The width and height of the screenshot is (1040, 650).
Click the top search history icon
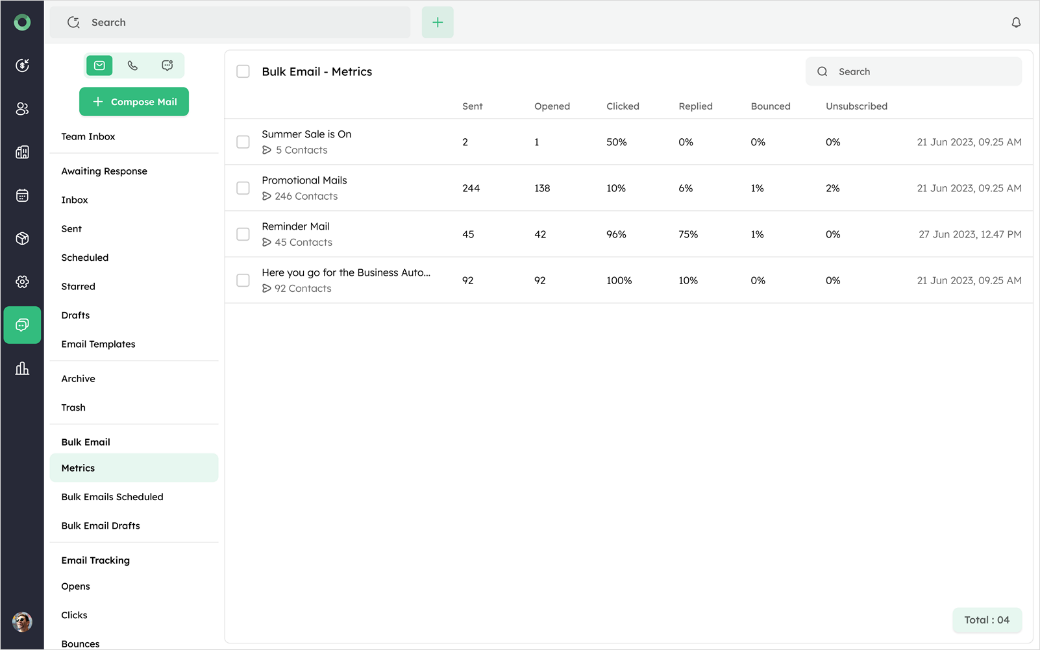pos(74,23)
